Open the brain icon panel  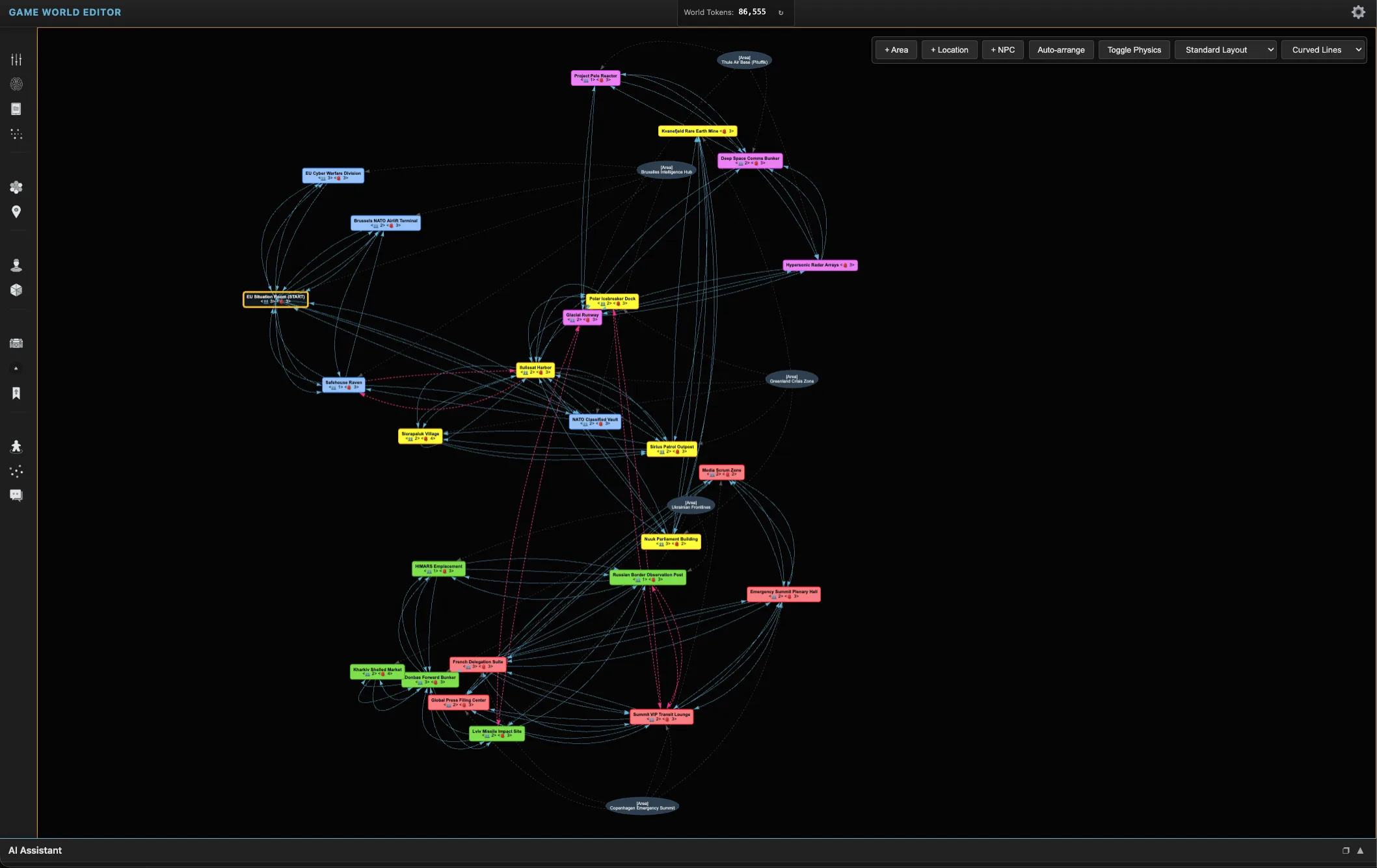click(16, 84)
